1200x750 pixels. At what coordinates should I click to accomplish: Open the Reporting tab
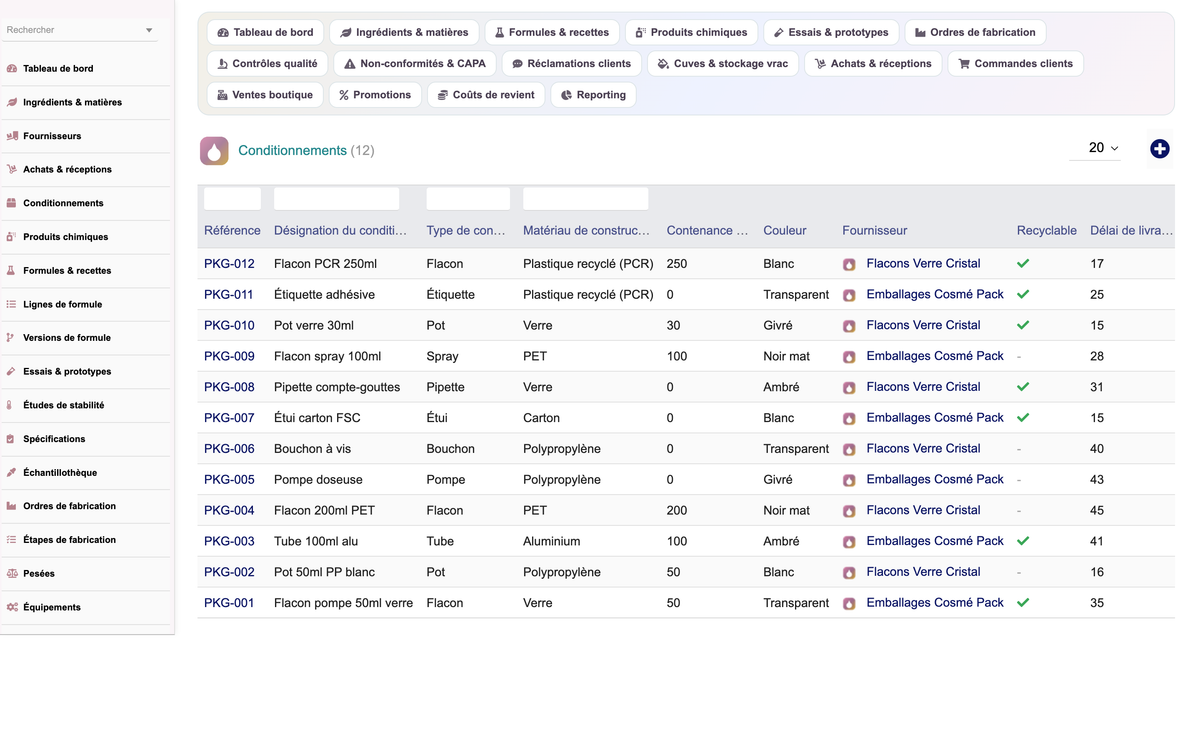pos(593,95)
